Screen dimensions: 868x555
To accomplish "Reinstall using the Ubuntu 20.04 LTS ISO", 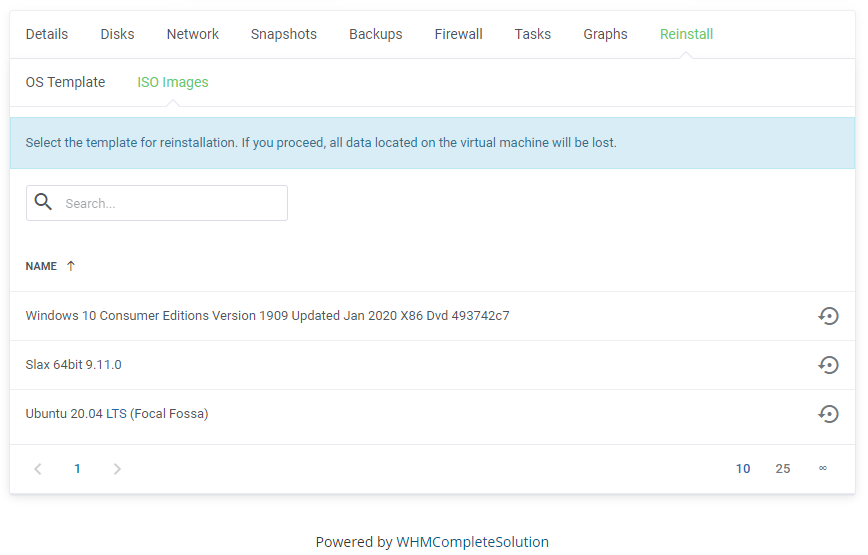I will coord(828,414).
